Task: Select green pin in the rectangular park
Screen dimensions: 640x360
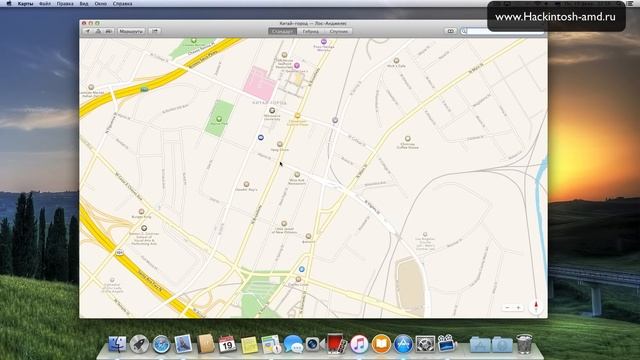Action: 219,119
